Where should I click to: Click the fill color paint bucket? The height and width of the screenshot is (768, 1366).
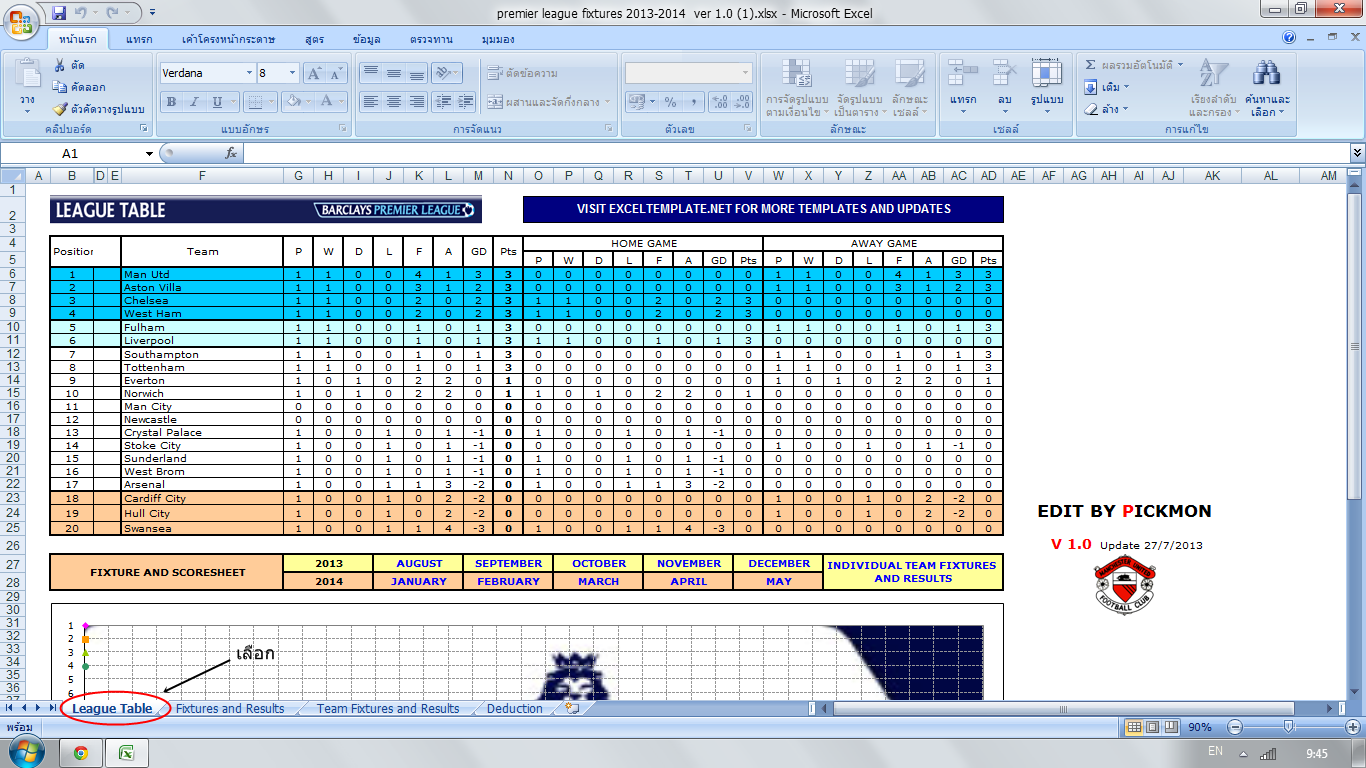293,102
